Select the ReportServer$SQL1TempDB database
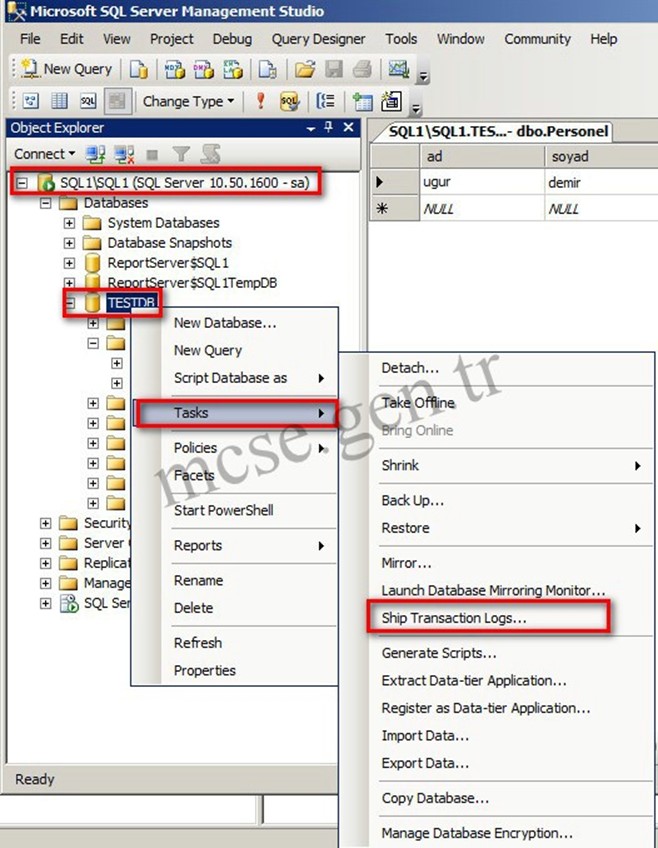Image resolution: width=658 pixels, height=848 pixels. (x=192, y=282)
